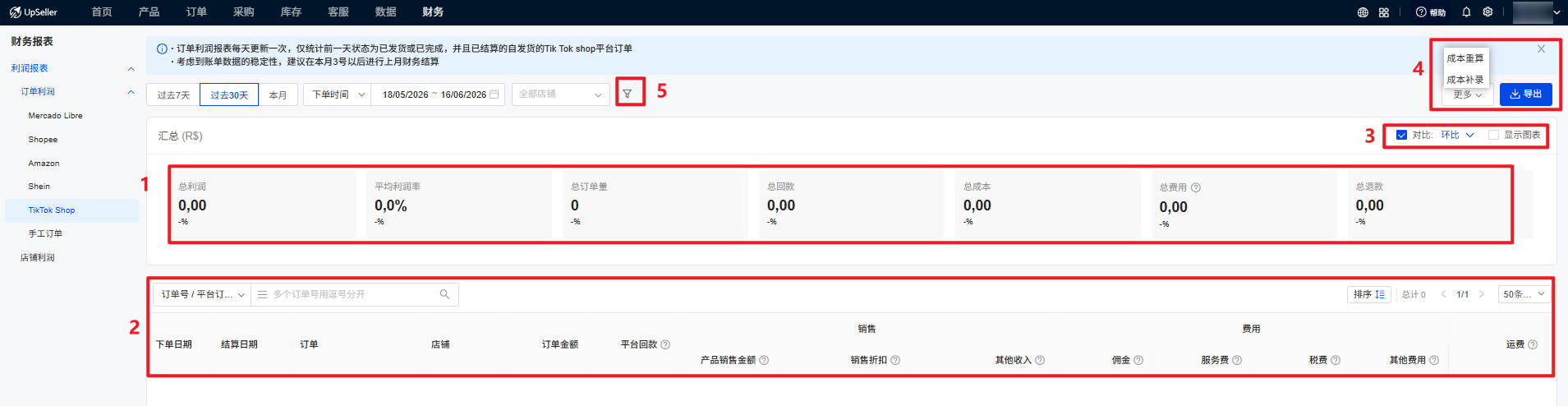The image size is (1568, 406).
Task: Open 数据 menu
Action: click(x=385, y=12)
